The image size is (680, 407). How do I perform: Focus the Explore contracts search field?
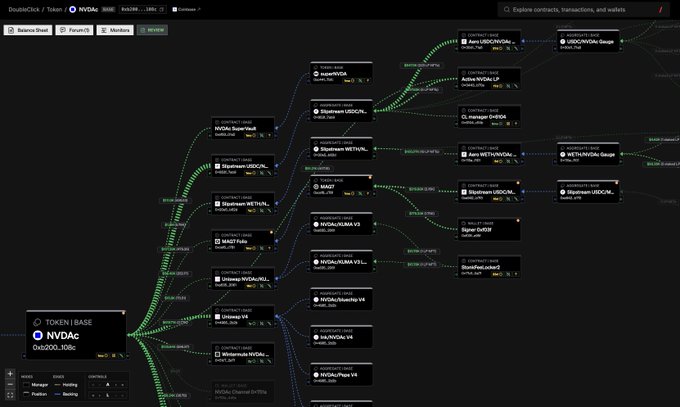[583, 10]
